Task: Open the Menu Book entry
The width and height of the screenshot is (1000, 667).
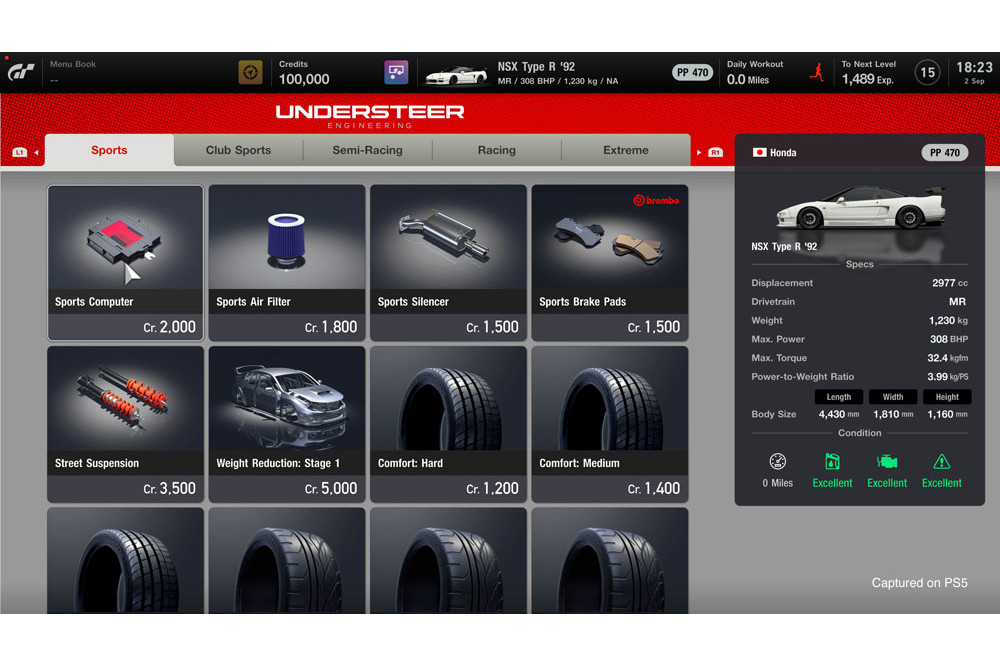Action: tap(73, 71)
